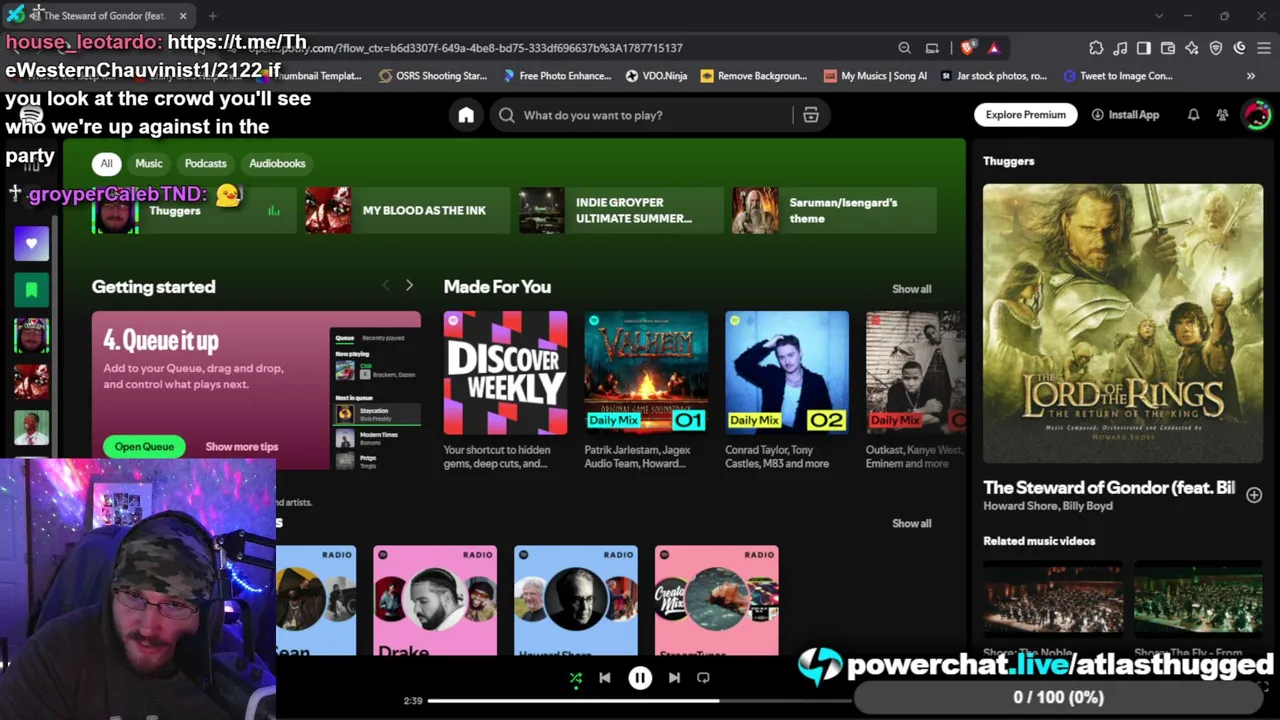Open the notifications bell
This screenshot has height=720, width=1280.
coord(1193,115)
